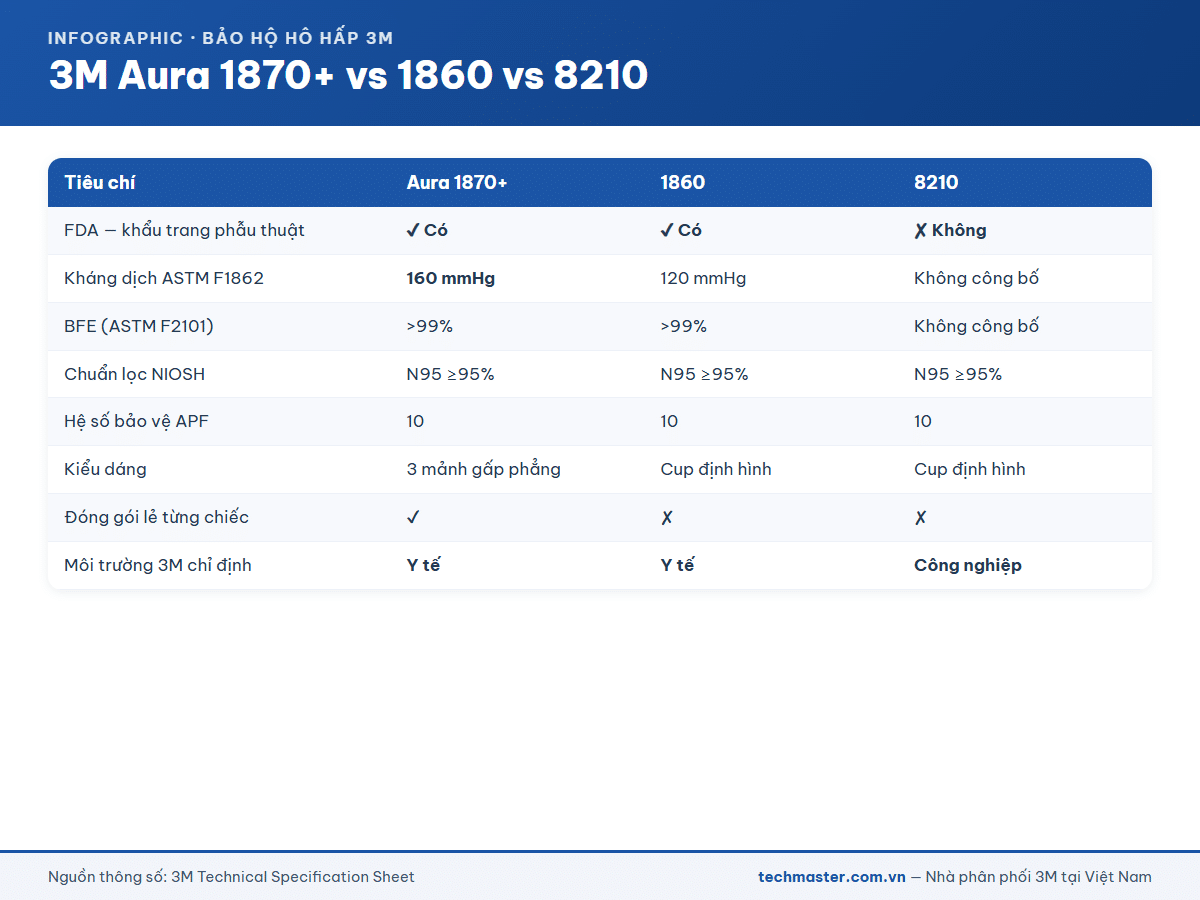Open the techmaster.com.vn link in footer
Image resolution: width=1200 pixels, height=900 pixels.
[x=832, y=877]
